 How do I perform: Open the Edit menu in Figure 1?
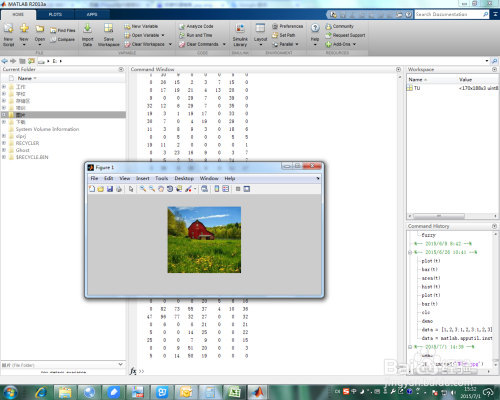point(109,178)
